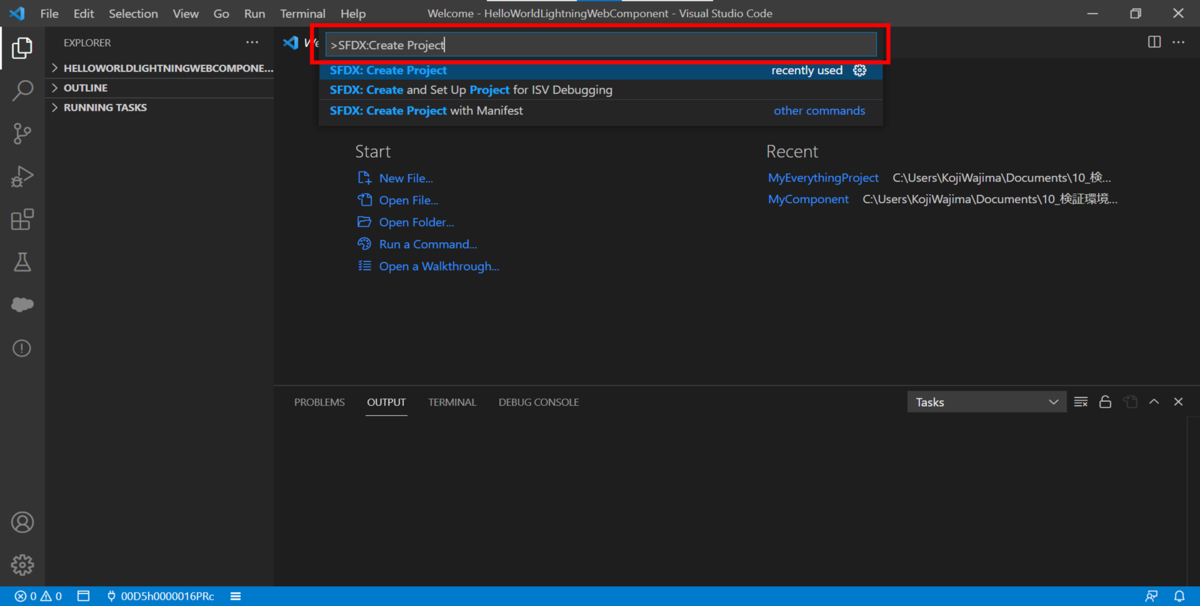Click the EXPLORER panel title
The width and height of the screenshot is (1200, 606).
coord(87,43)
